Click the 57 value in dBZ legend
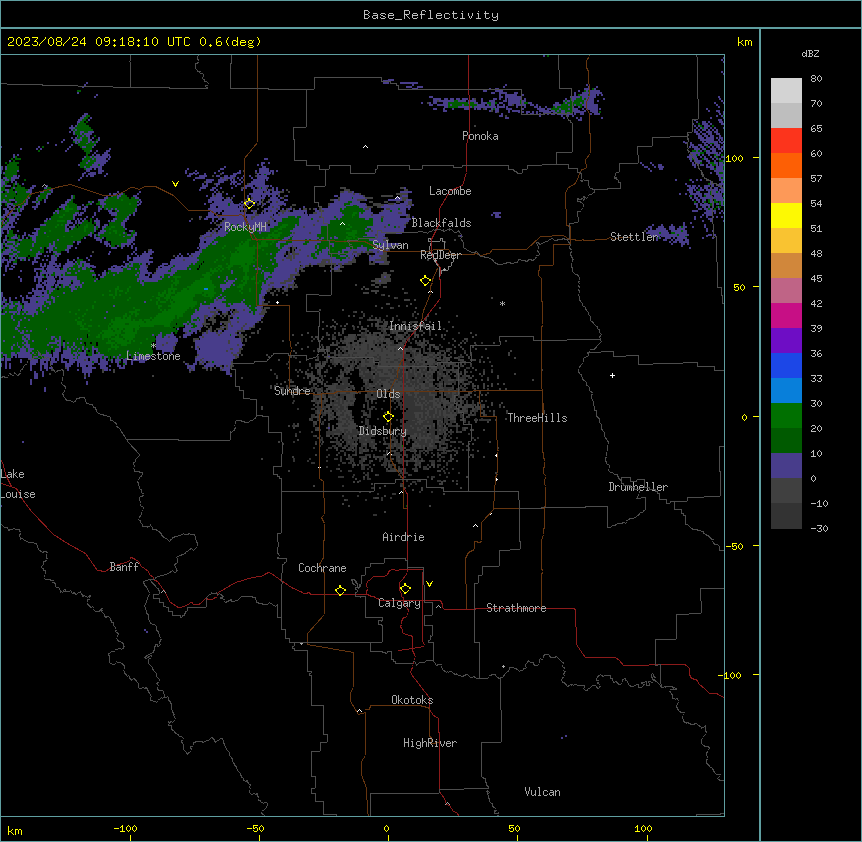This screenshot has width=862, height=842. [x=816, y=179]
